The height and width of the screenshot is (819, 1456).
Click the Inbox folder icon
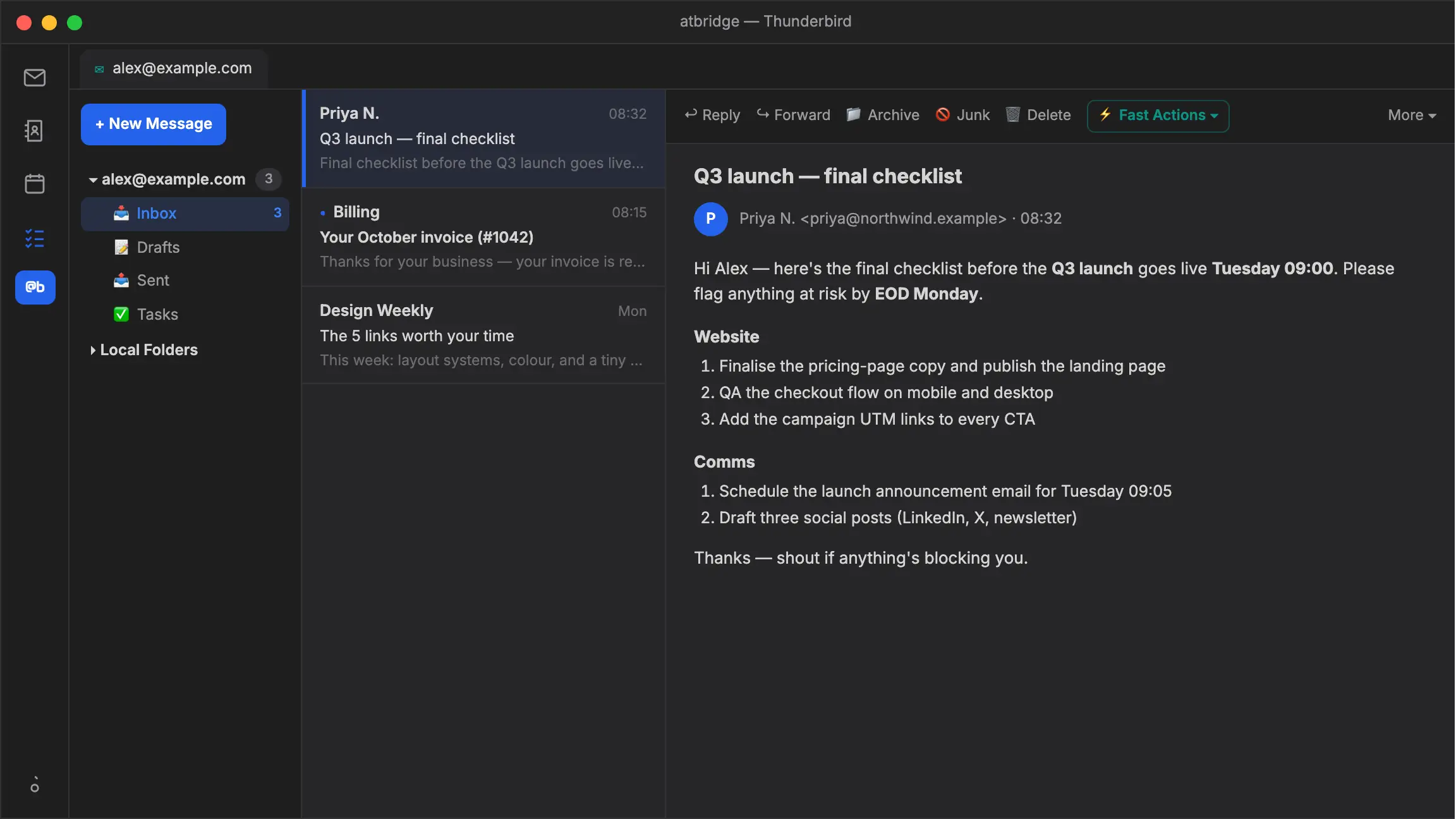(121, 214)
